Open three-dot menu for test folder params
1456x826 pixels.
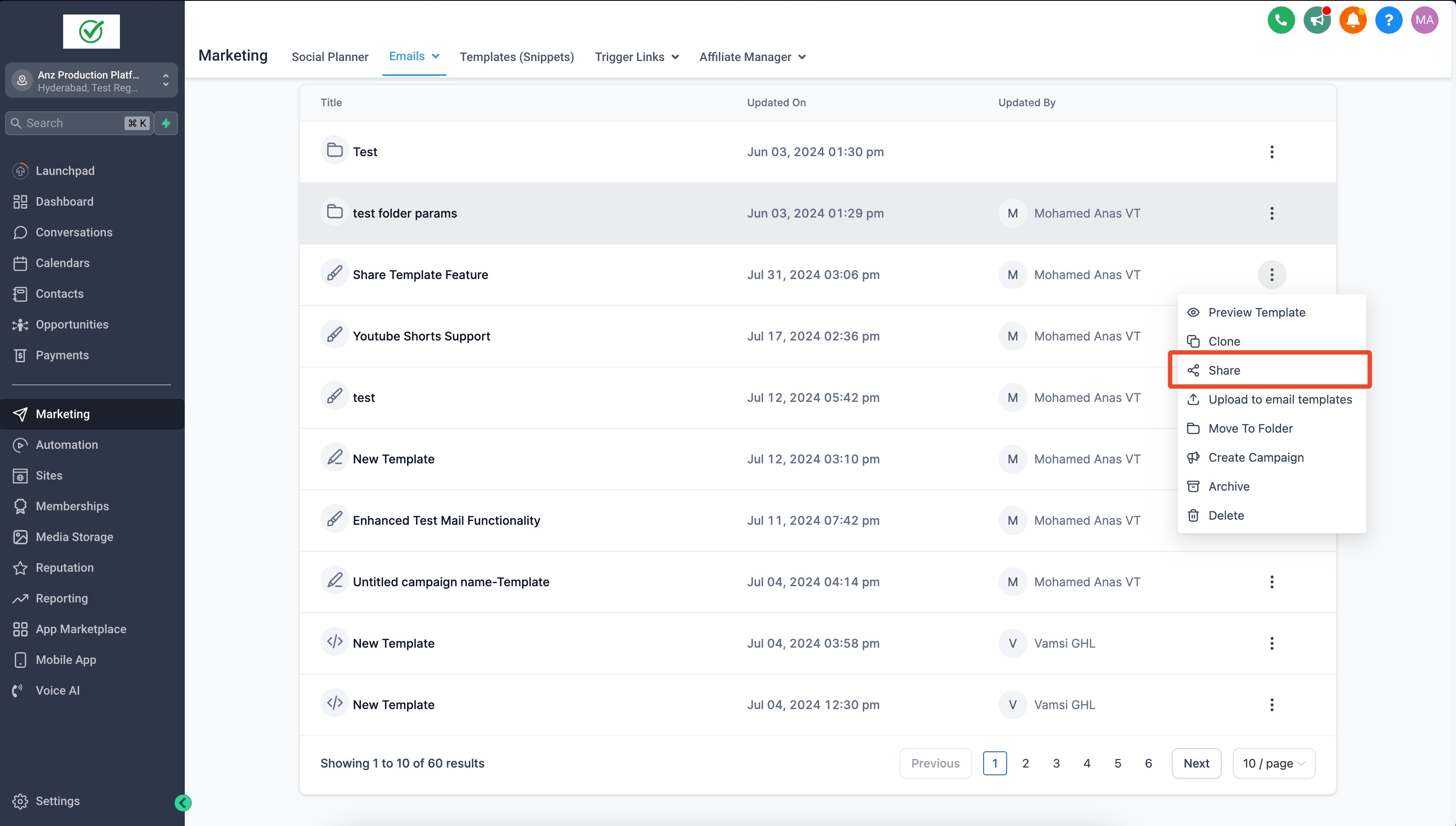click(x=1271, y=213)
